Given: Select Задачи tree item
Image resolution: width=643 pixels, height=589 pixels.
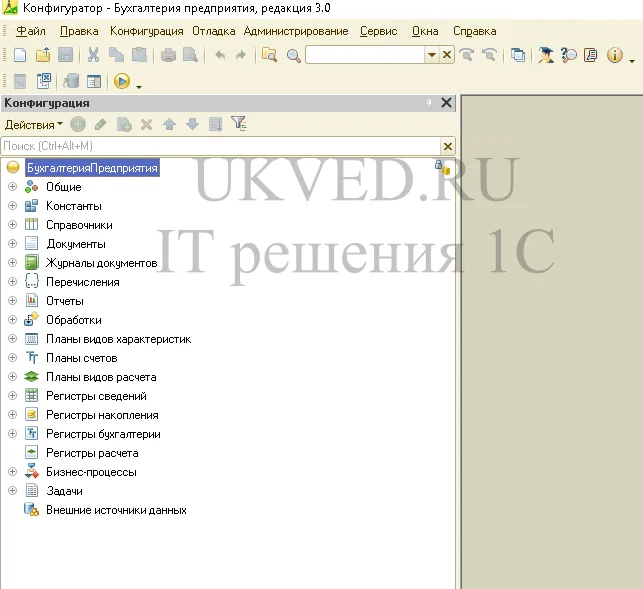Looking at the screenshot, I should (64, 491).
